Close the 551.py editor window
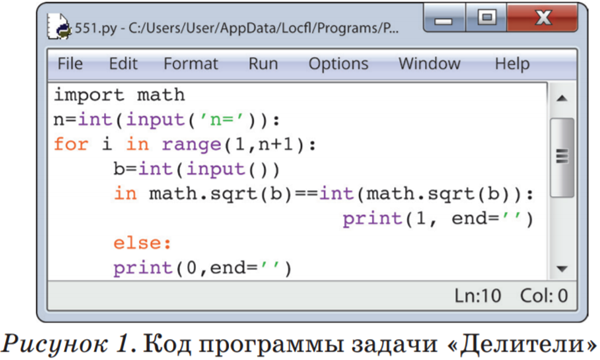Image resolution: width=600 pixels, height=360 pixels. click(542, 18)
